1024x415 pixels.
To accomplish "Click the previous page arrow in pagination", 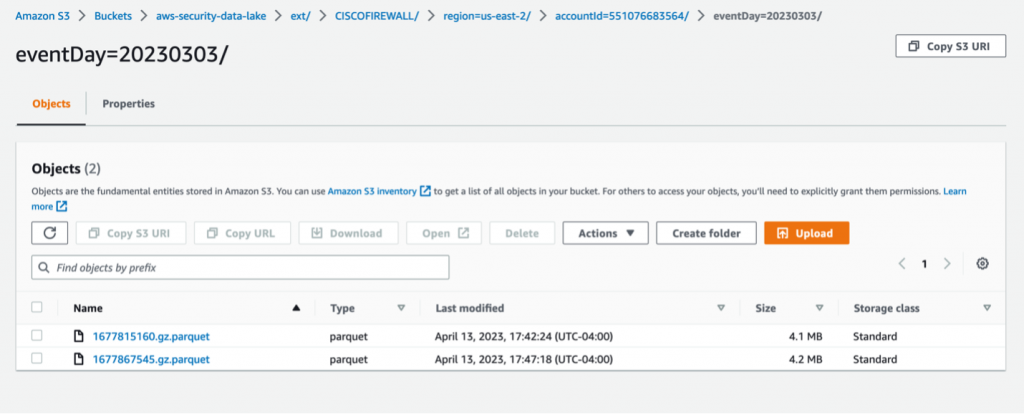I will point(902,264).
